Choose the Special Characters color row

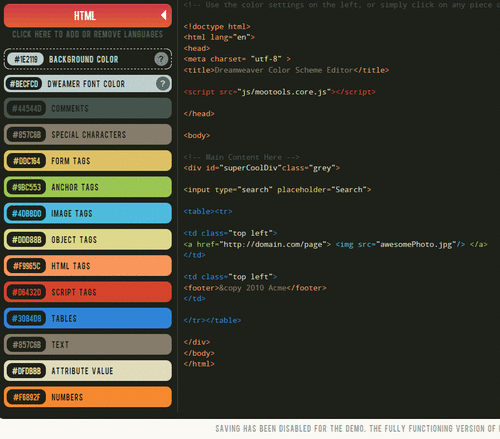click(88, 135)
